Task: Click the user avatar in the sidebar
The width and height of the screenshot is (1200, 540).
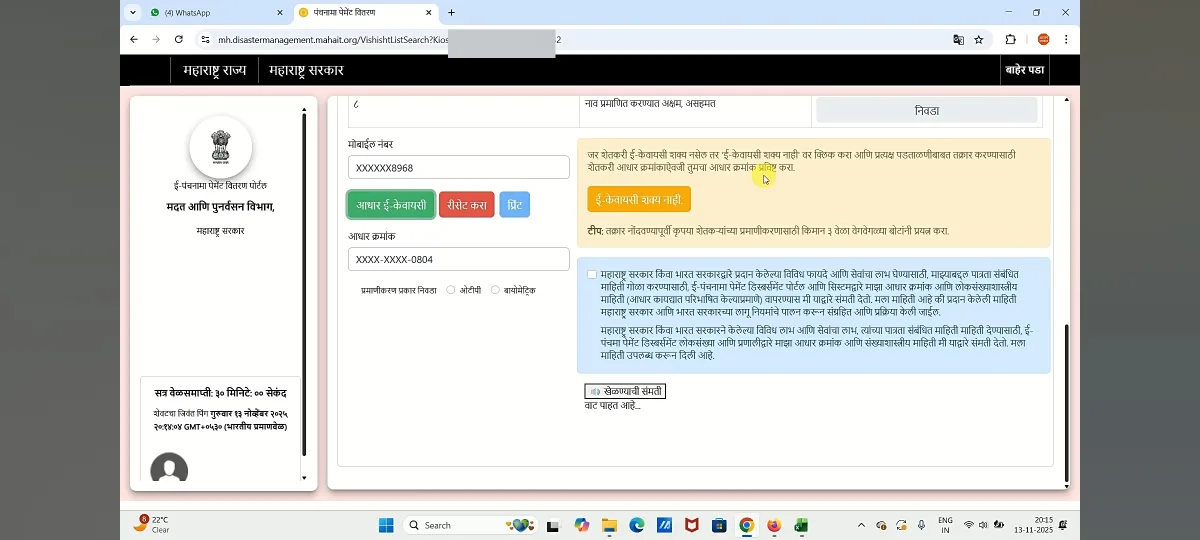Action: point(169,470)
